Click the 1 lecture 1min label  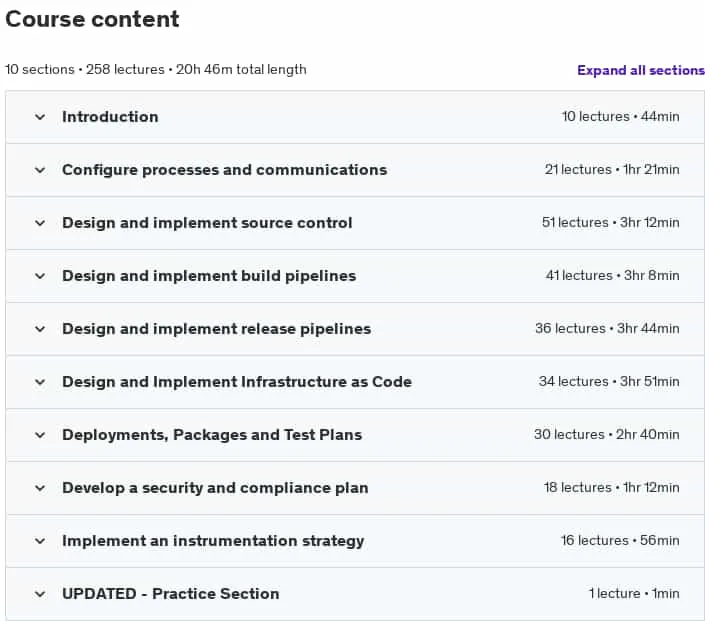[634, 594]
